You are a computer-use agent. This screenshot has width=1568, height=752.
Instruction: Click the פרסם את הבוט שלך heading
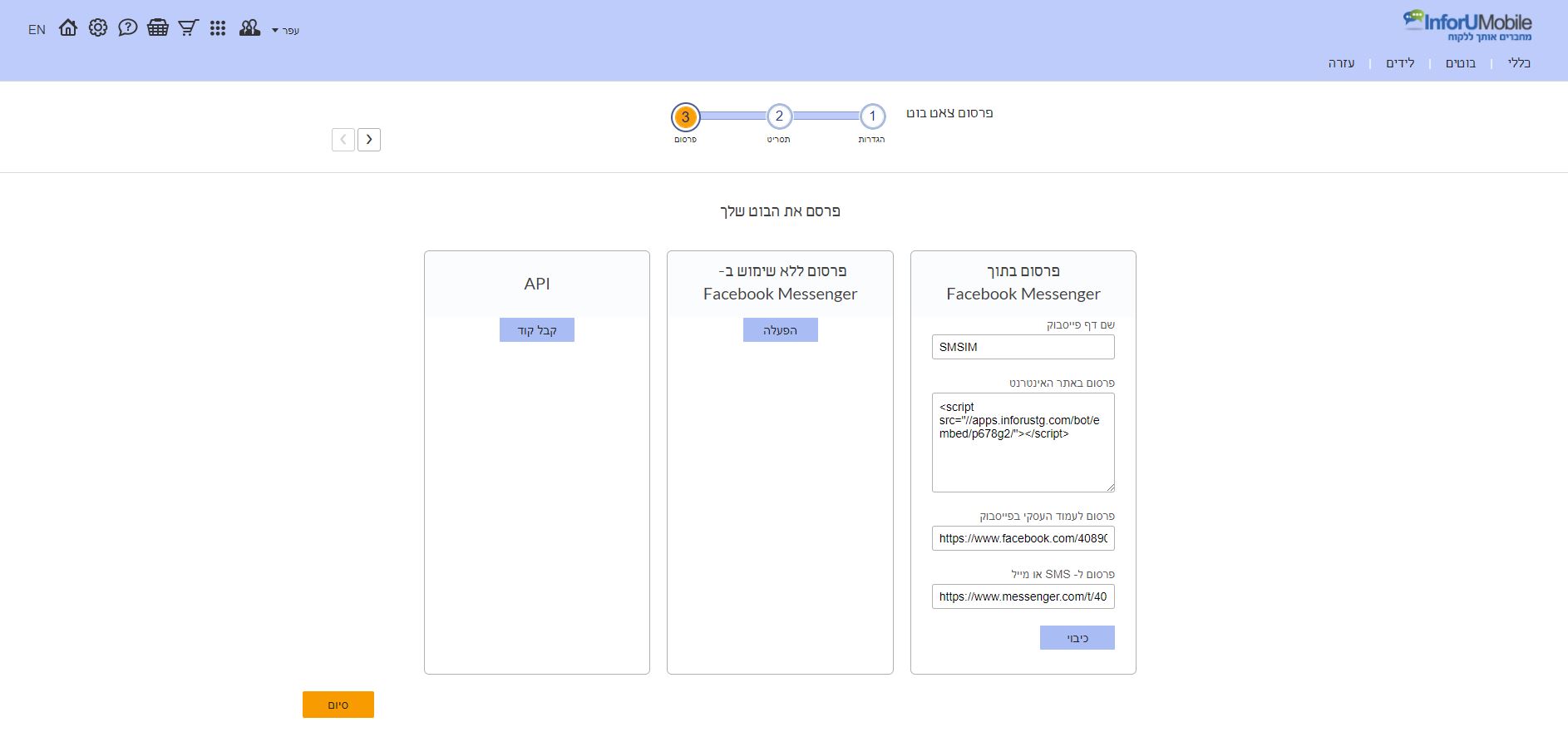click(780, 211)
